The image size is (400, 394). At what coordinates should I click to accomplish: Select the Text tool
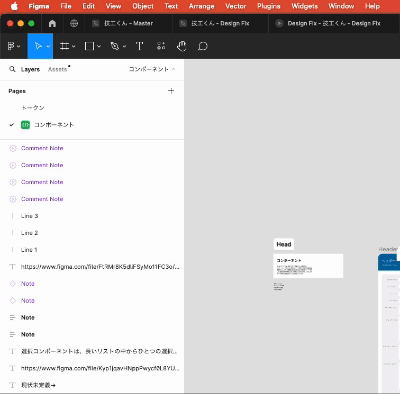[x=139, y=46]
